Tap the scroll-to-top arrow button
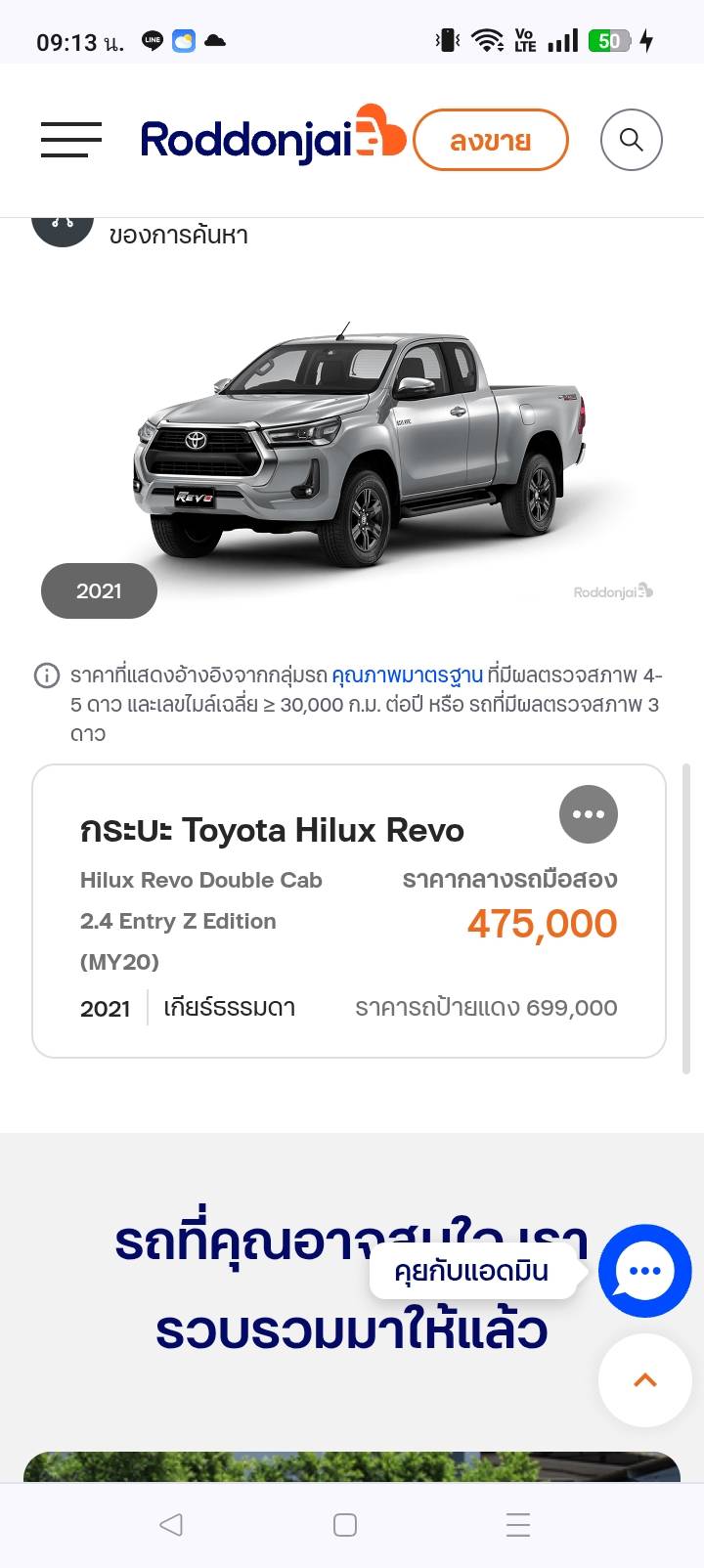Image resolution: width=704 pixels, height=1568 pixels. pyautogui.click(x=645, y=1380)
